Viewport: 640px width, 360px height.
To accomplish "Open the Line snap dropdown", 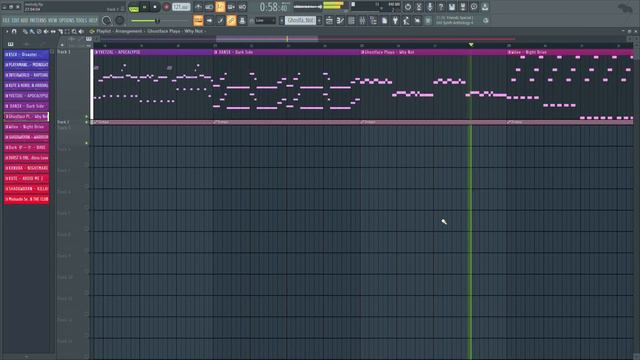I will 265,20.
